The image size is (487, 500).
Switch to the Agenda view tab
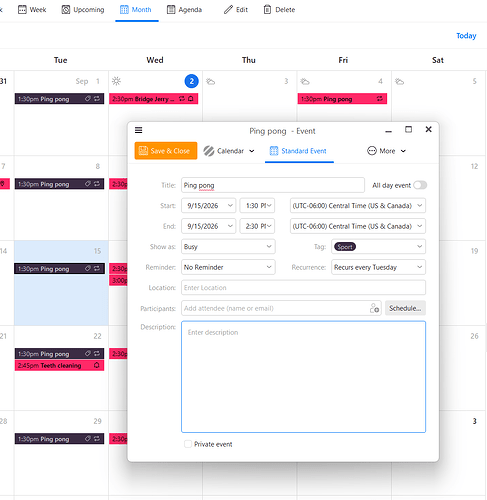(x=184, y=10)
